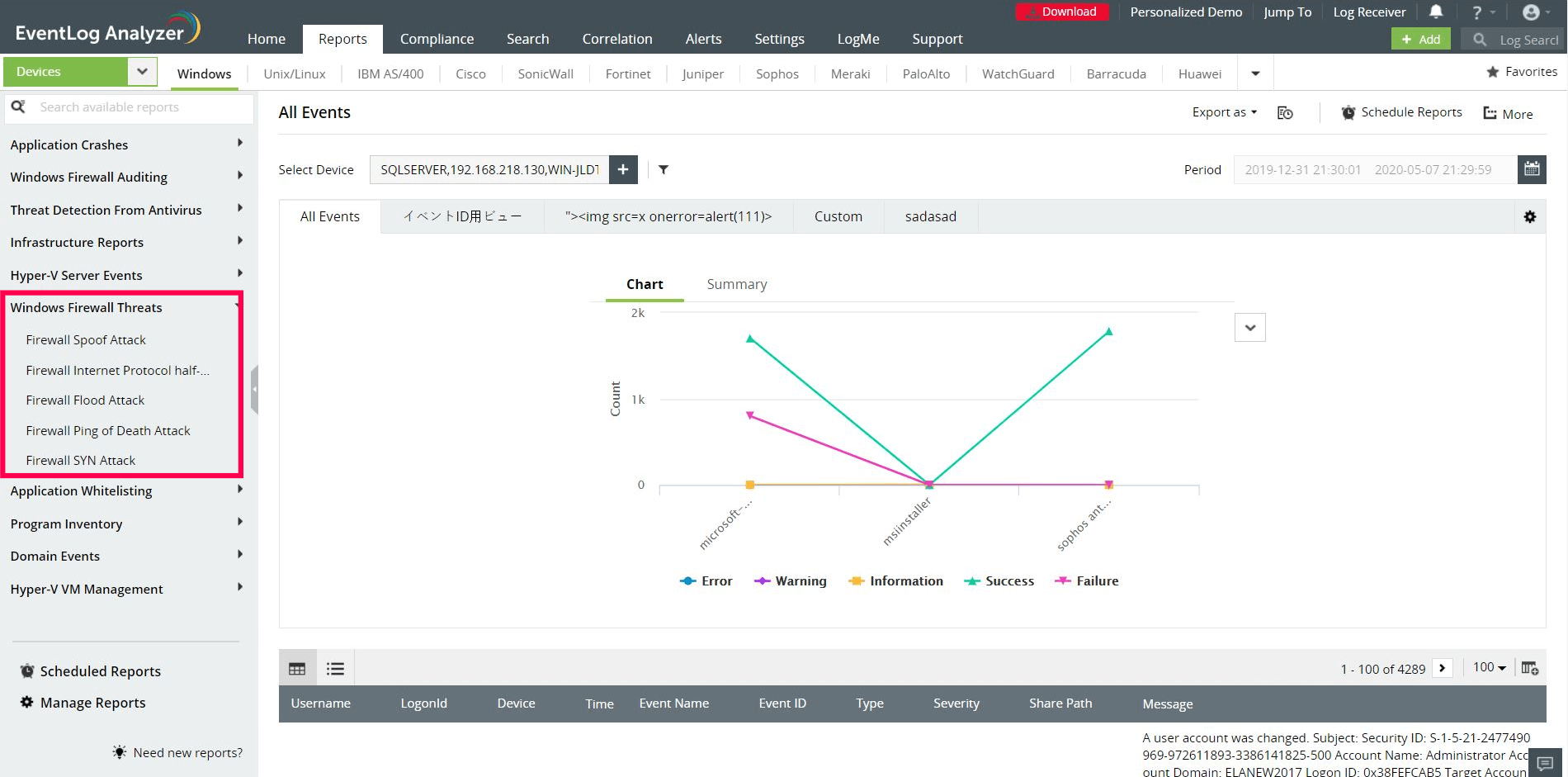Open the Devices dropdown arrow

tap(142, 72)
